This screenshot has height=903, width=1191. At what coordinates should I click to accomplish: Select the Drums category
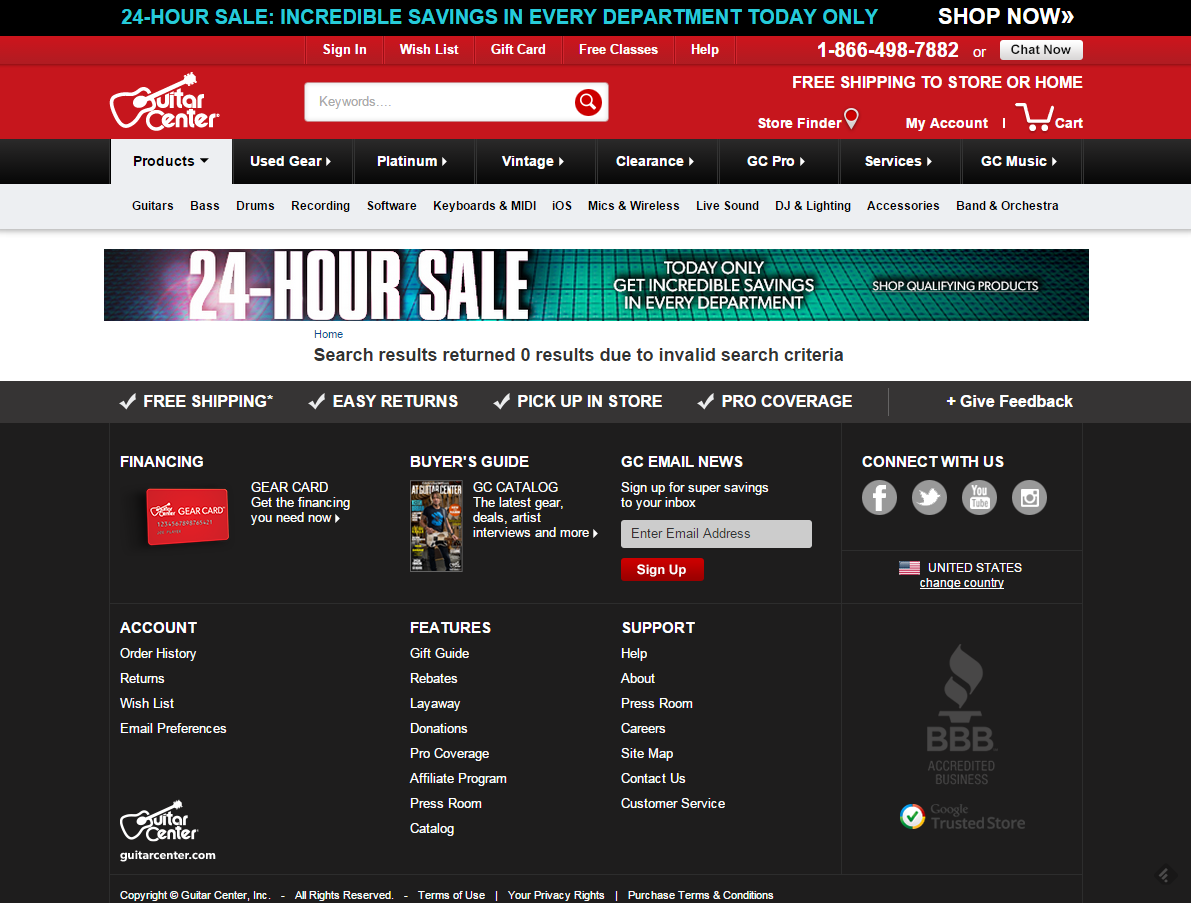[x=255, y=206]
